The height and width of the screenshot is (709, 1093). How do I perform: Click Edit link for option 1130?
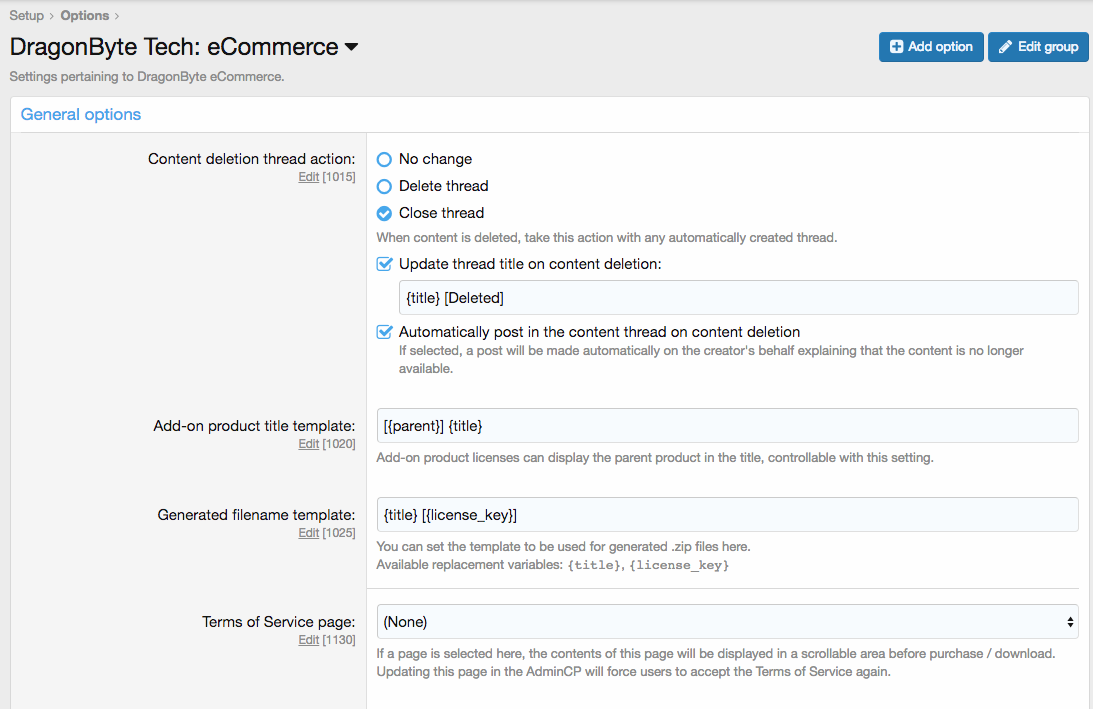pos(309,640)
